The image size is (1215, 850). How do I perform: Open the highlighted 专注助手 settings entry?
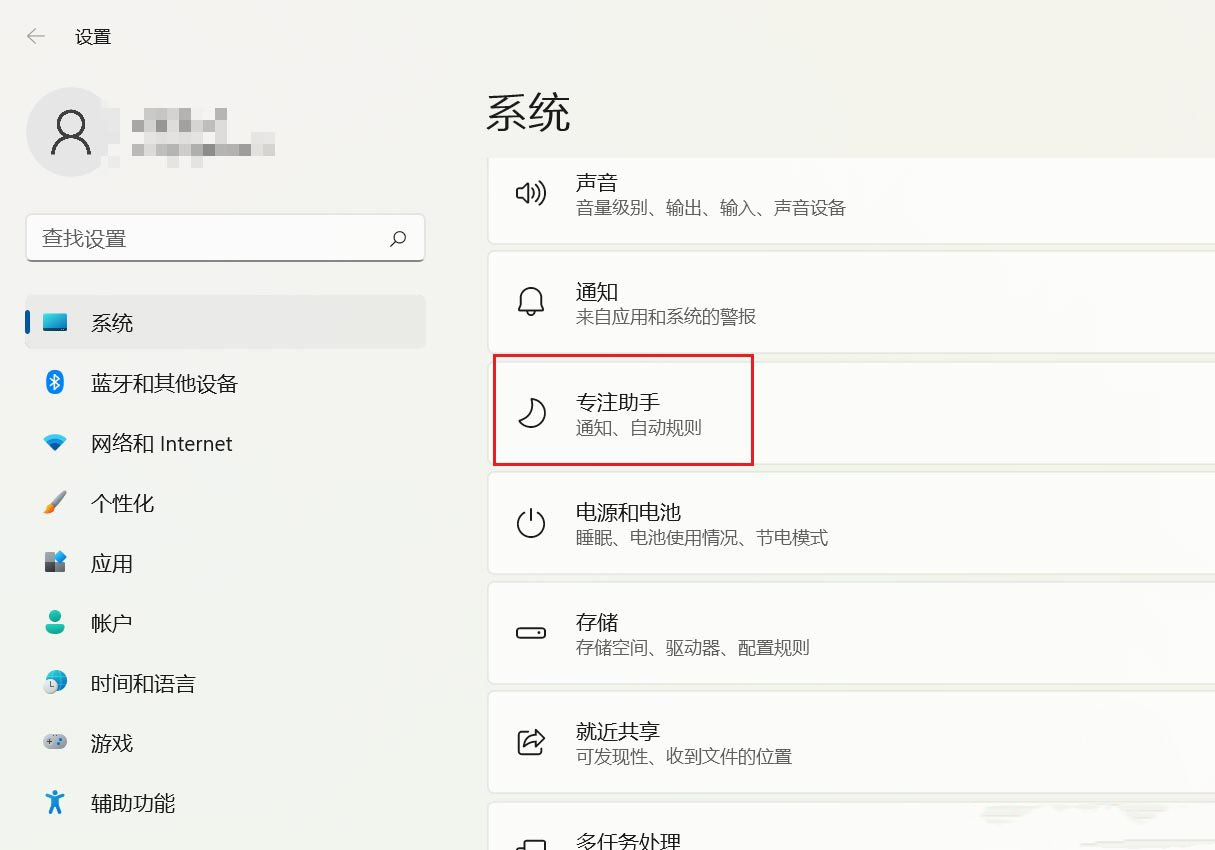(x=622, y=411)
